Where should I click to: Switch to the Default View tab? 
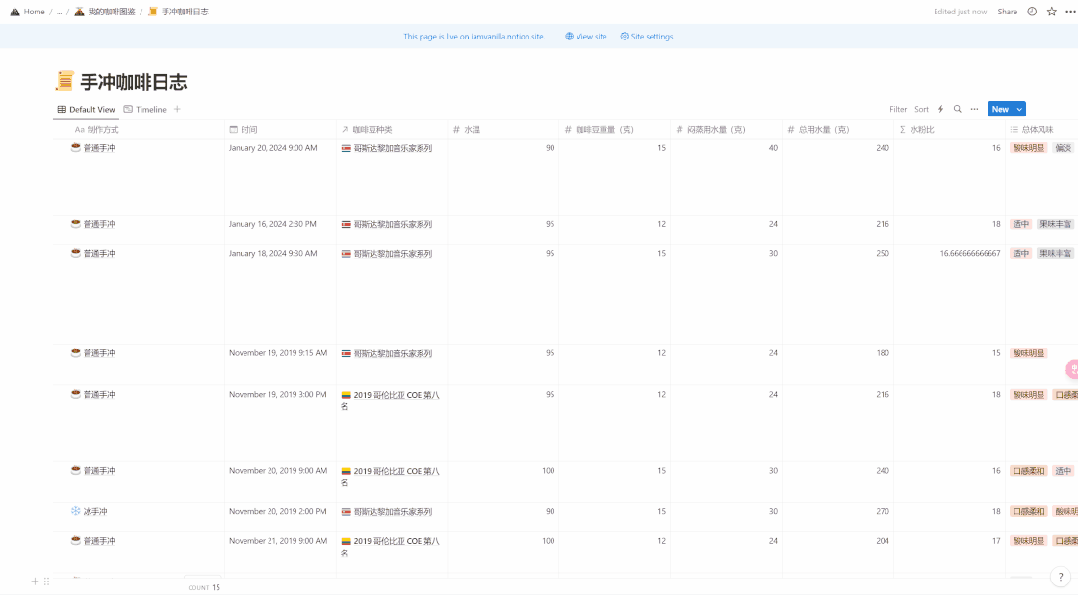(x=86, y=109)
